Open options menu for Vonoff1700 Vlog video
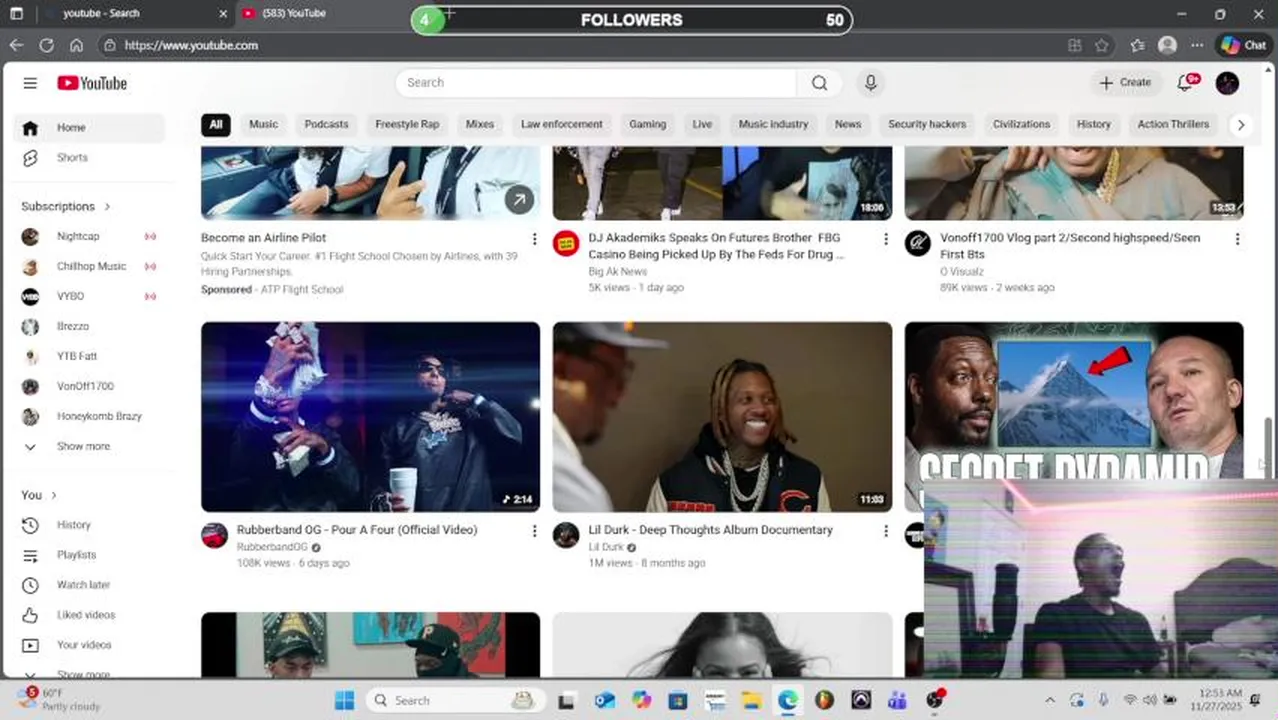Screen dimensions: 1278x720 (x=1237, y=239)
